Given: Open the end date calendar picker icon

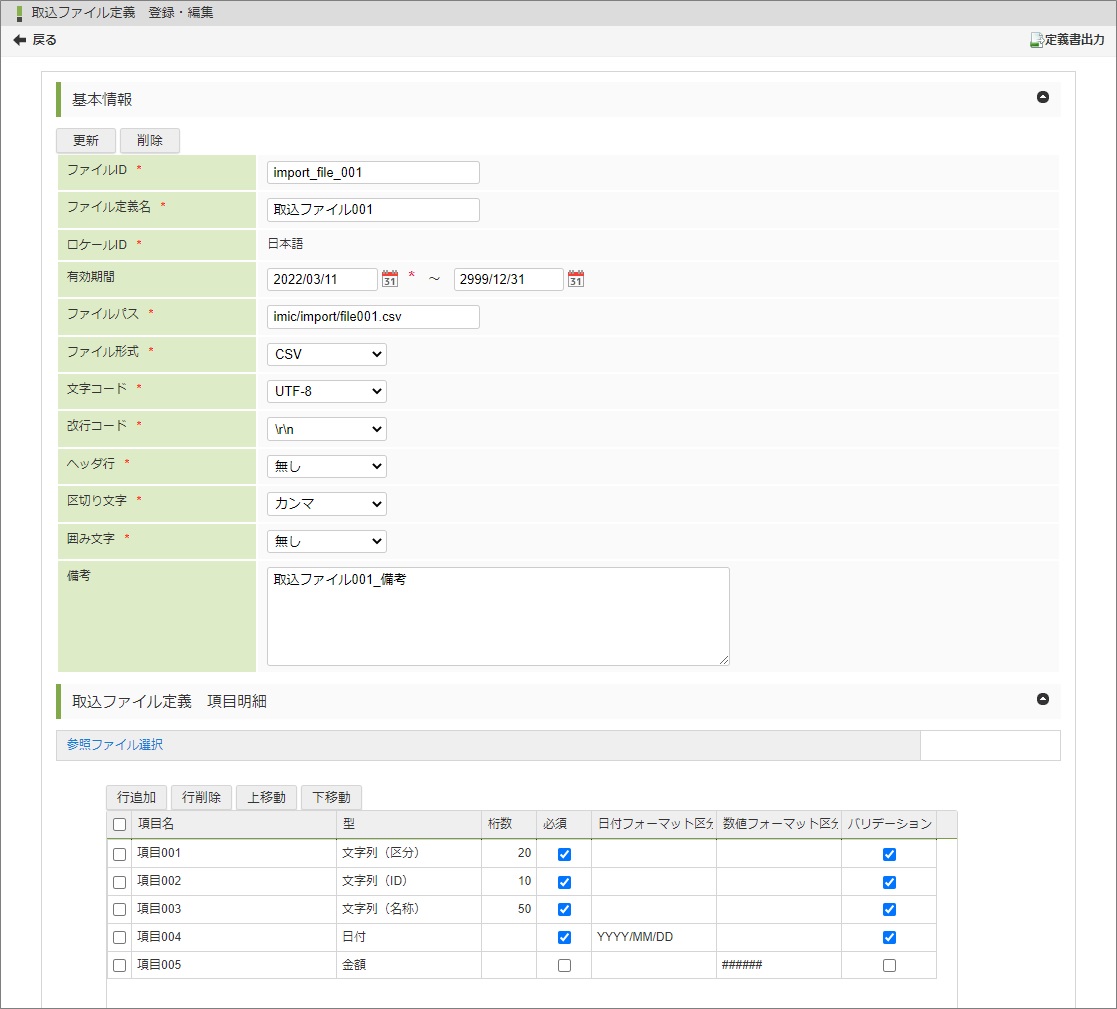Looking at the screenshot, I should point(576,279).
